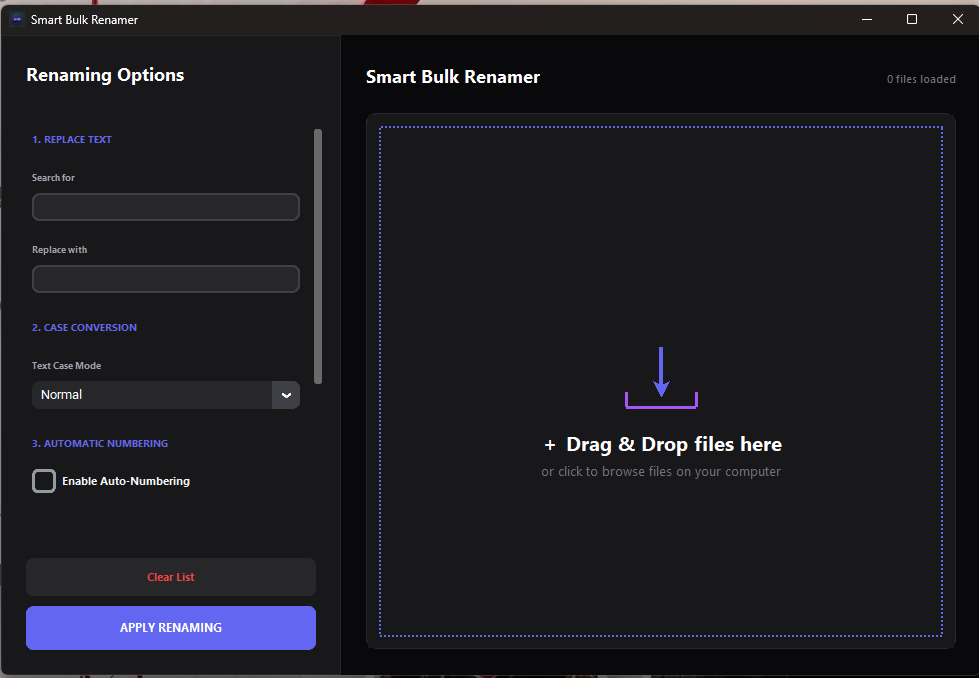Click the Clear List button
Screen dimensions: 979x678
[x=170, y=577]
